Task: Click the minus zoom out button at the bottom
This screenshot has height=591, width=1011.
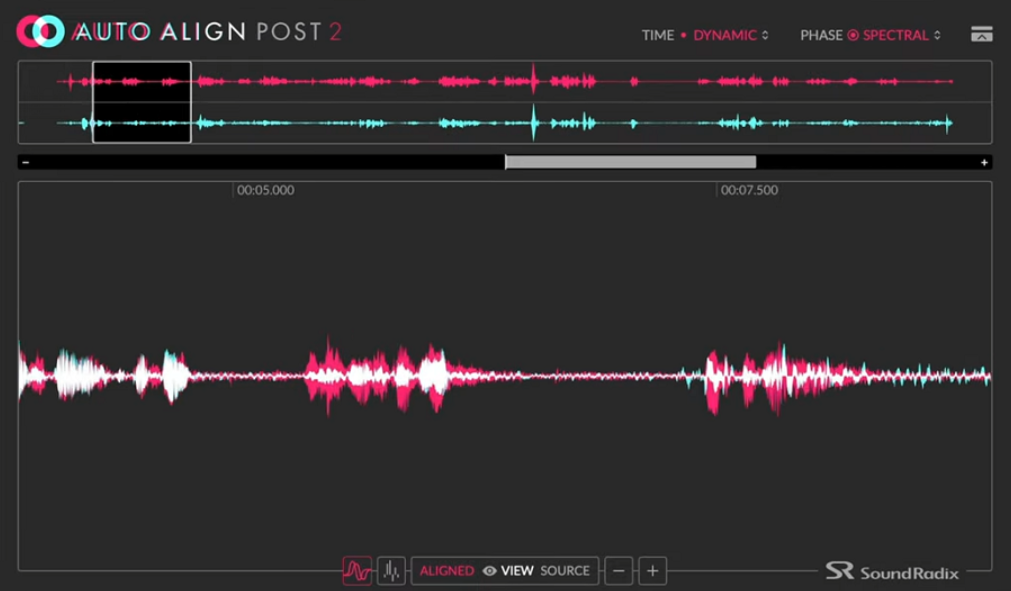Action: click(x=618, y=570)
